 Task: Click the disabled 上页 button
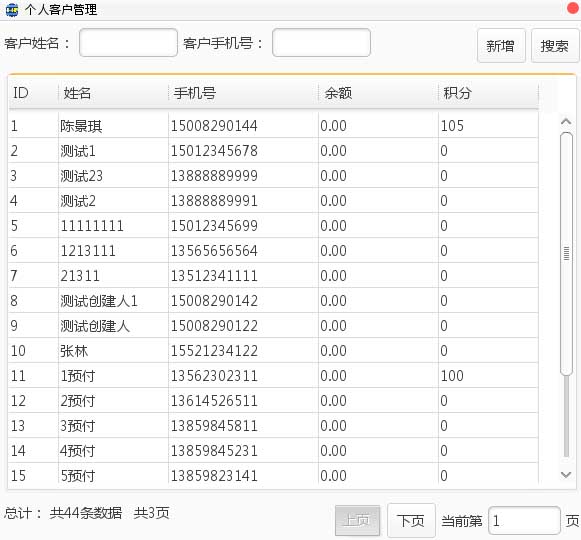click(x=357, y=520)
